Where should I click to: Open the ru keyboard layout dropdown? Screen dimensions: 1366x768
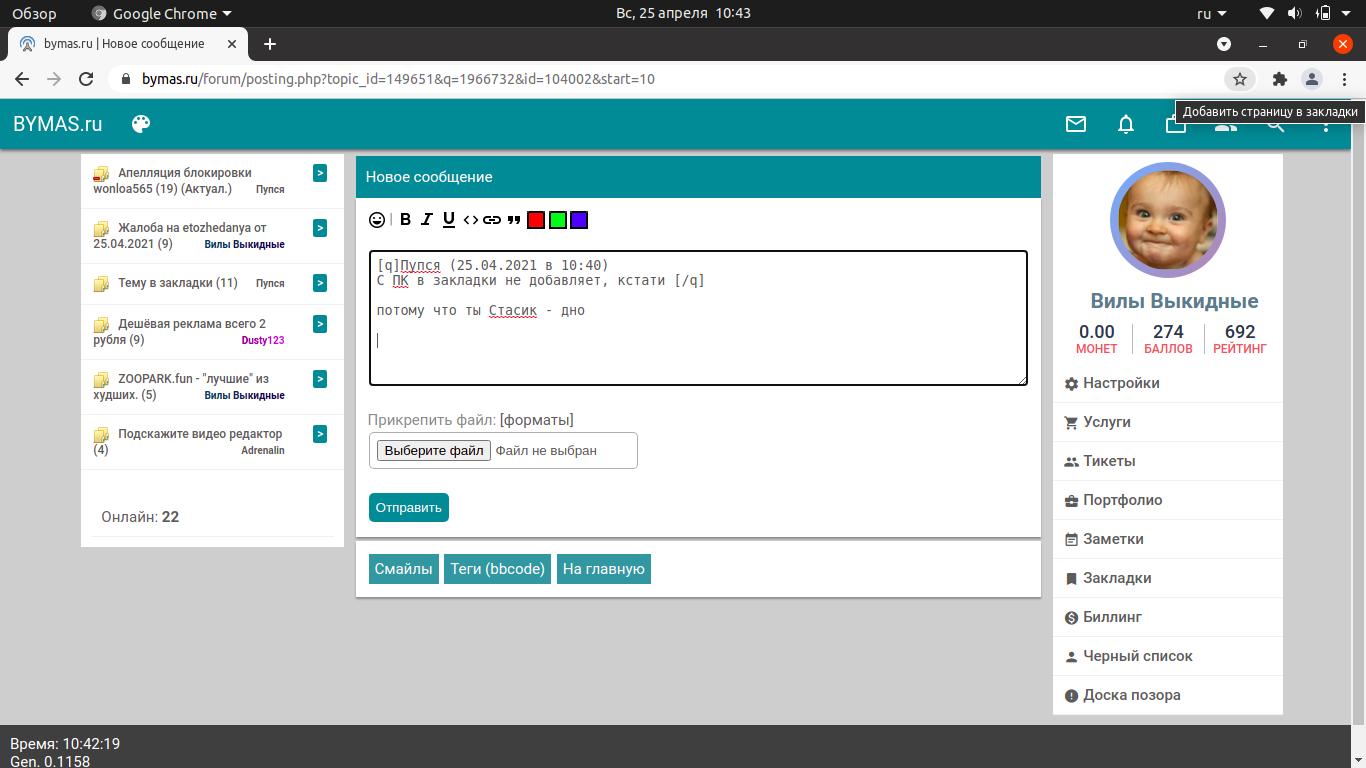coord(1212,14)
